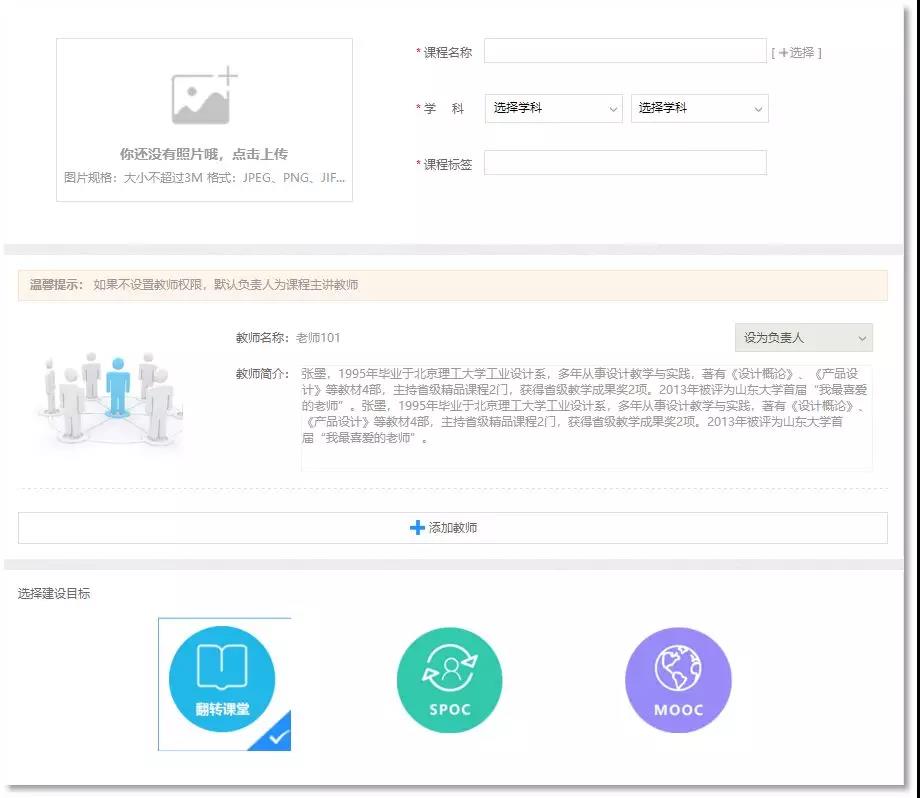Toggle the checkmark badge on 翻转课堂
Viewport: 920px width, 798px height.
click(277, 738)
